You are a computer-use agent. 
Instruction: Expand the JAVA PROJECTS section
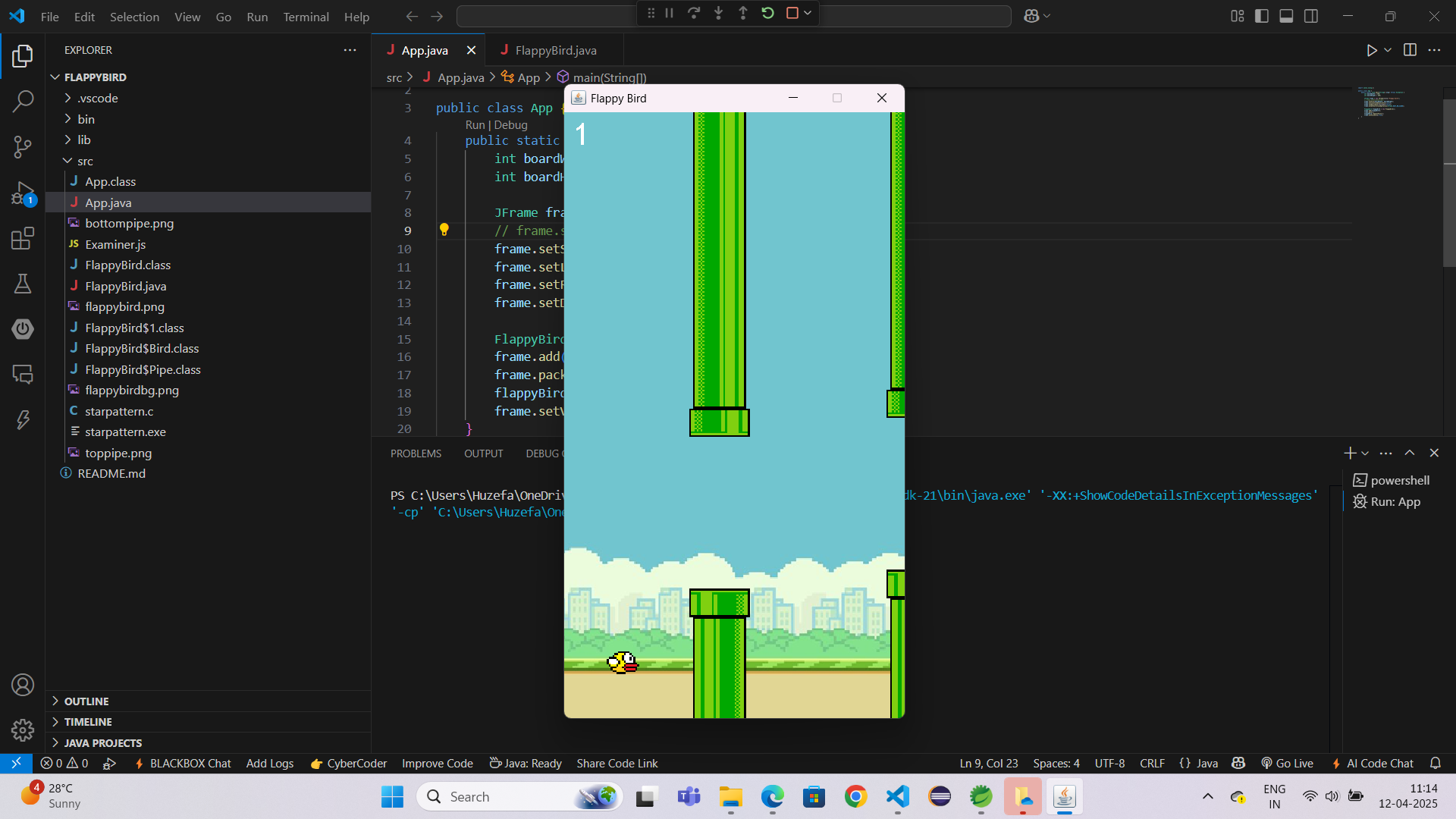click(55, 743)
